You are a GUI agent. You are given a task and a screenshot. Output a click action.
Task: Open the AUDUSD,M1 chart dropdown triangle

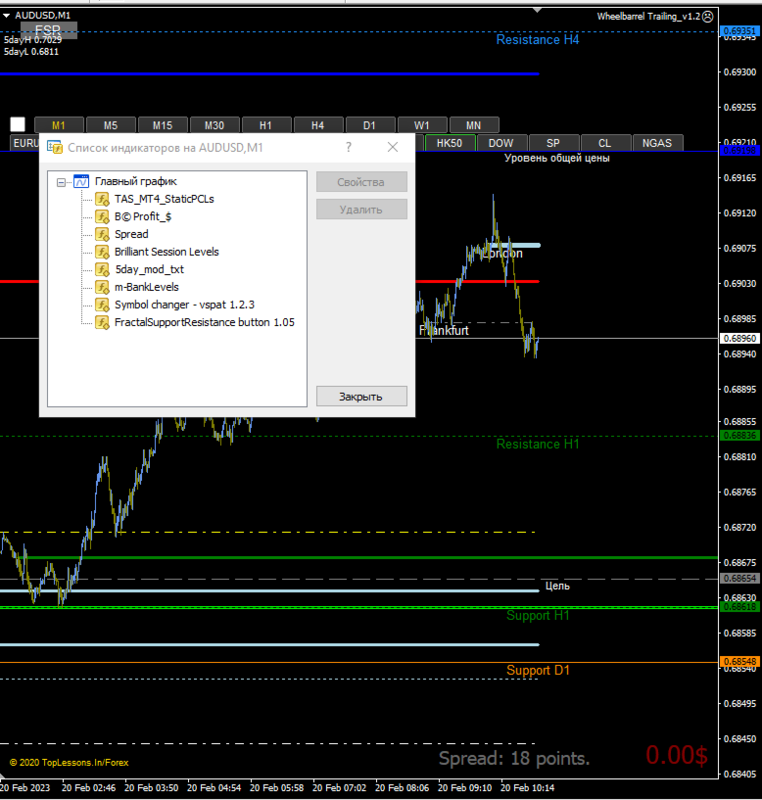(6, 16)
